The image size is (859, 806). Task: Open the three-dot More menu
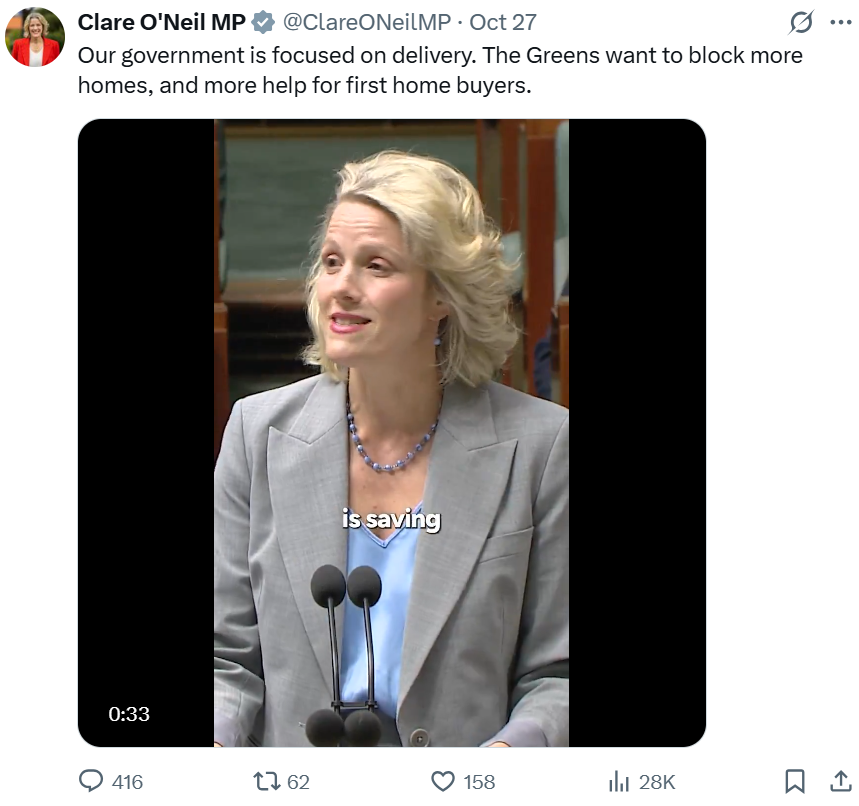point(841,22)
